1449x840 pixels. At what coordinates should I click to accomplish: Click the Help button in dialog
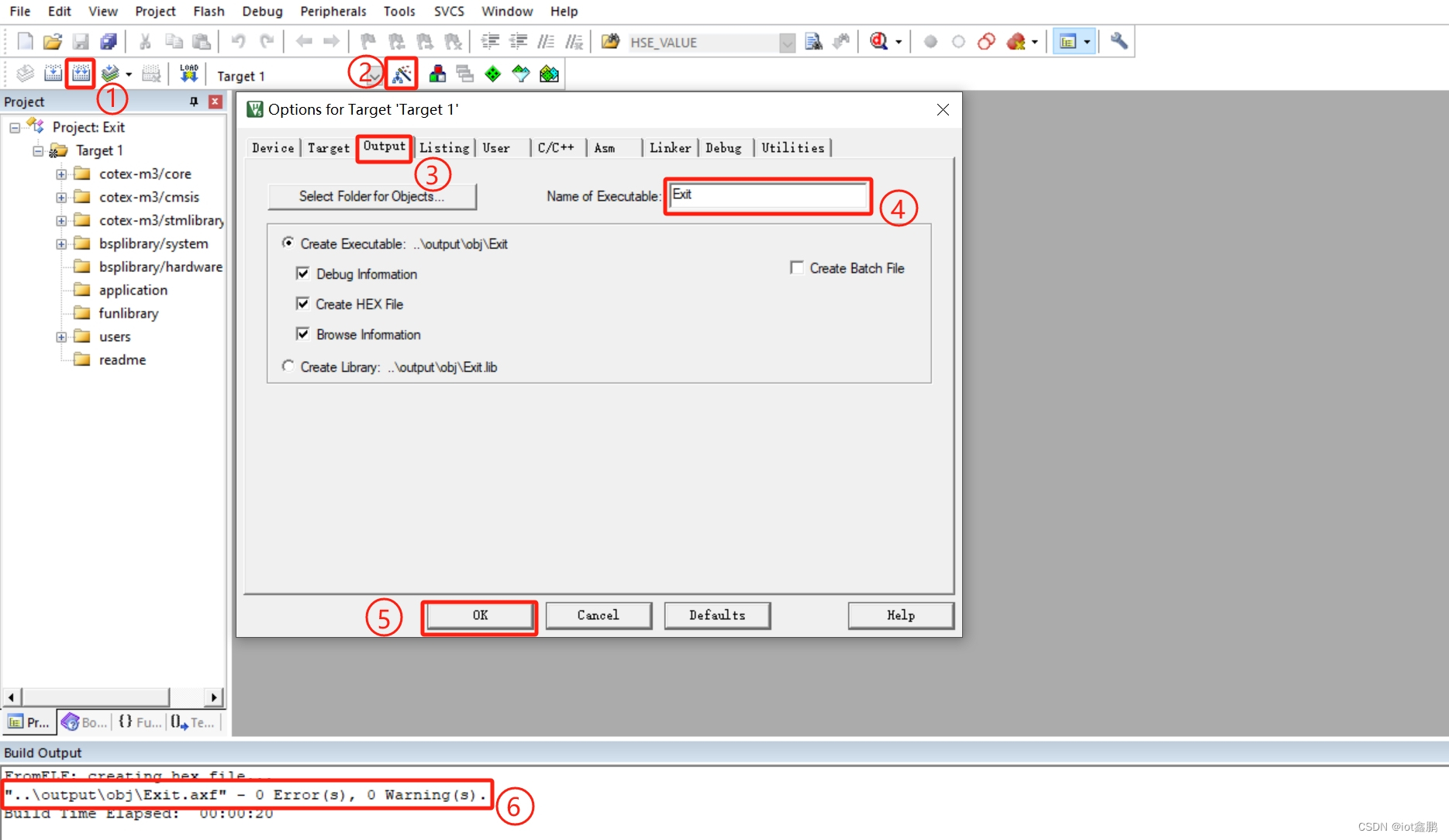point(901,615)
